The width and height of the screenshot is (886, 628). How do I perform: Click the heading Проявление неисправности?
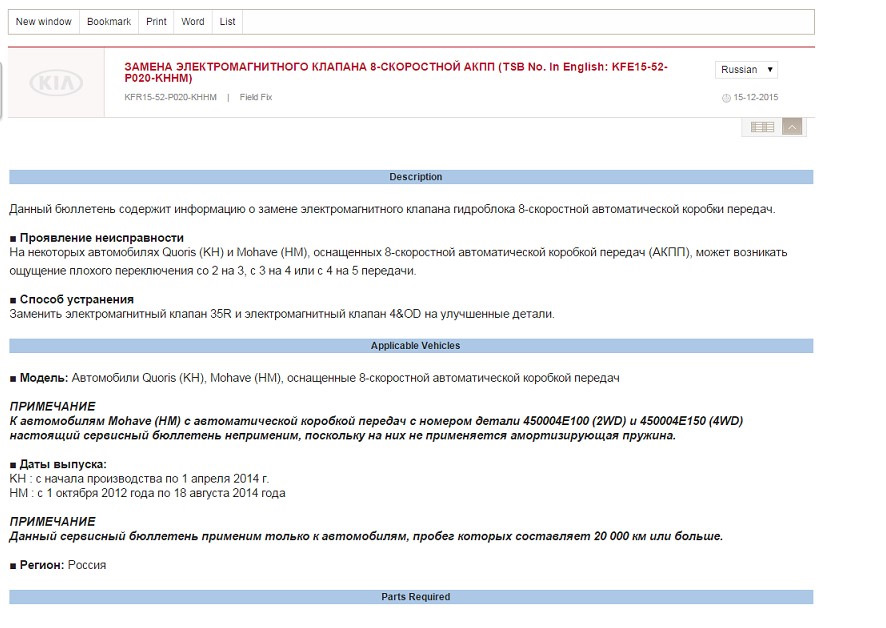(x=102, y=238)
